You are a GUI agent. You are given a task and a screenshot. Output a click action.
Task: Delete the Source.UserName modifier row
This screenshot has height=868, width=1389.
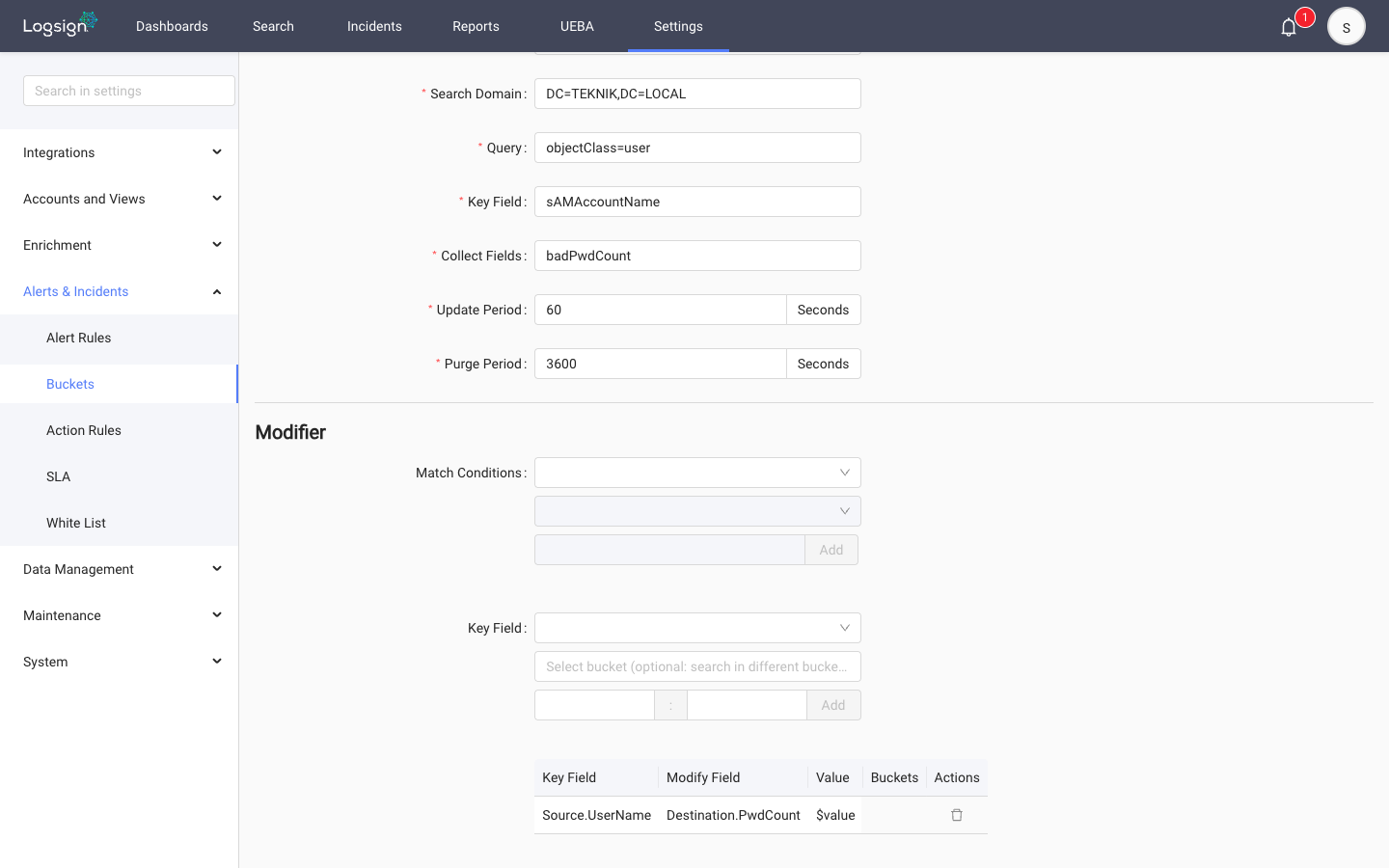coord(957,815)
